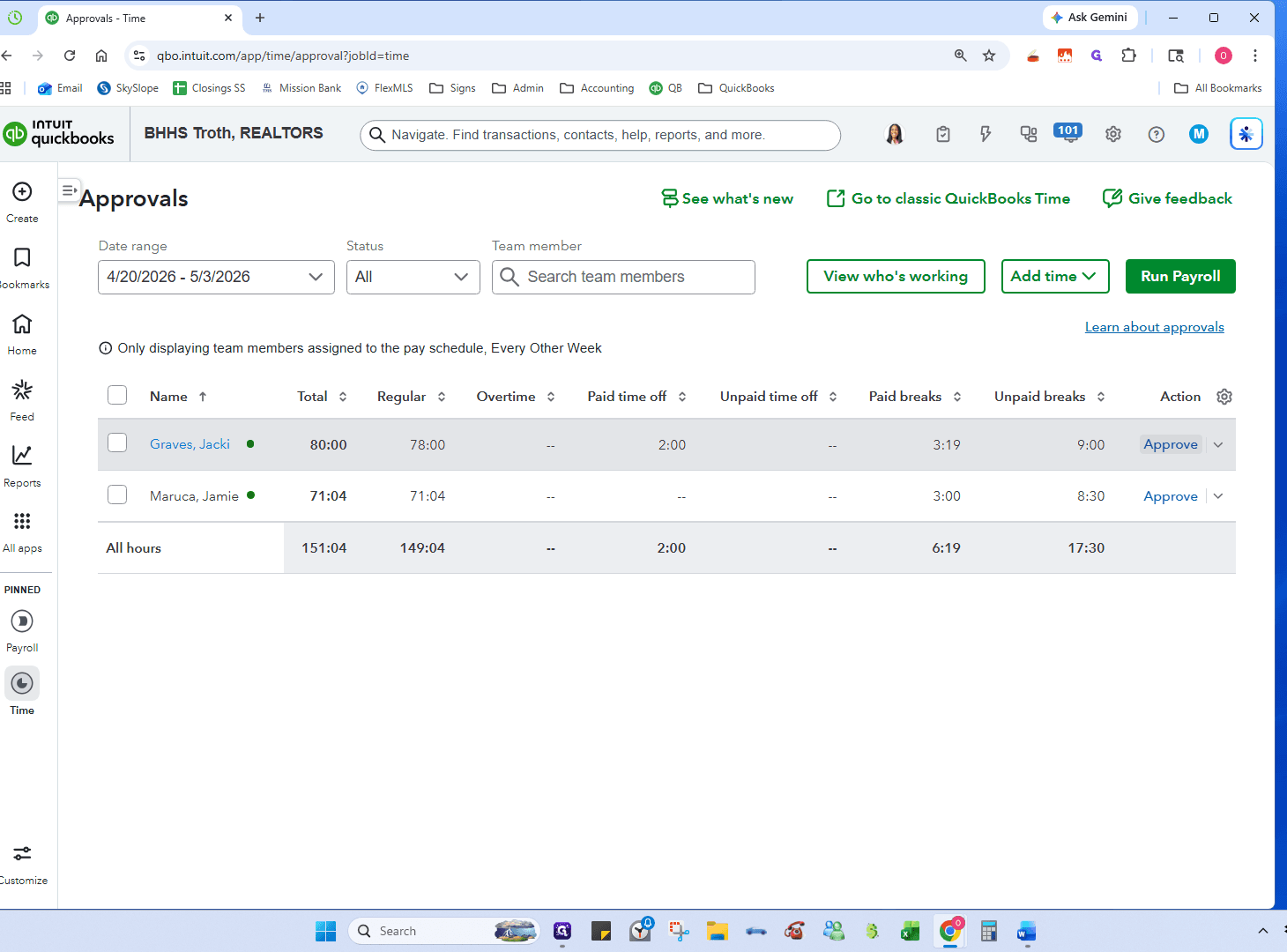Screen dimensions: 1287x952
Task: Expand action options for Maruca, Jamie
Action: tap(1218, 496)
